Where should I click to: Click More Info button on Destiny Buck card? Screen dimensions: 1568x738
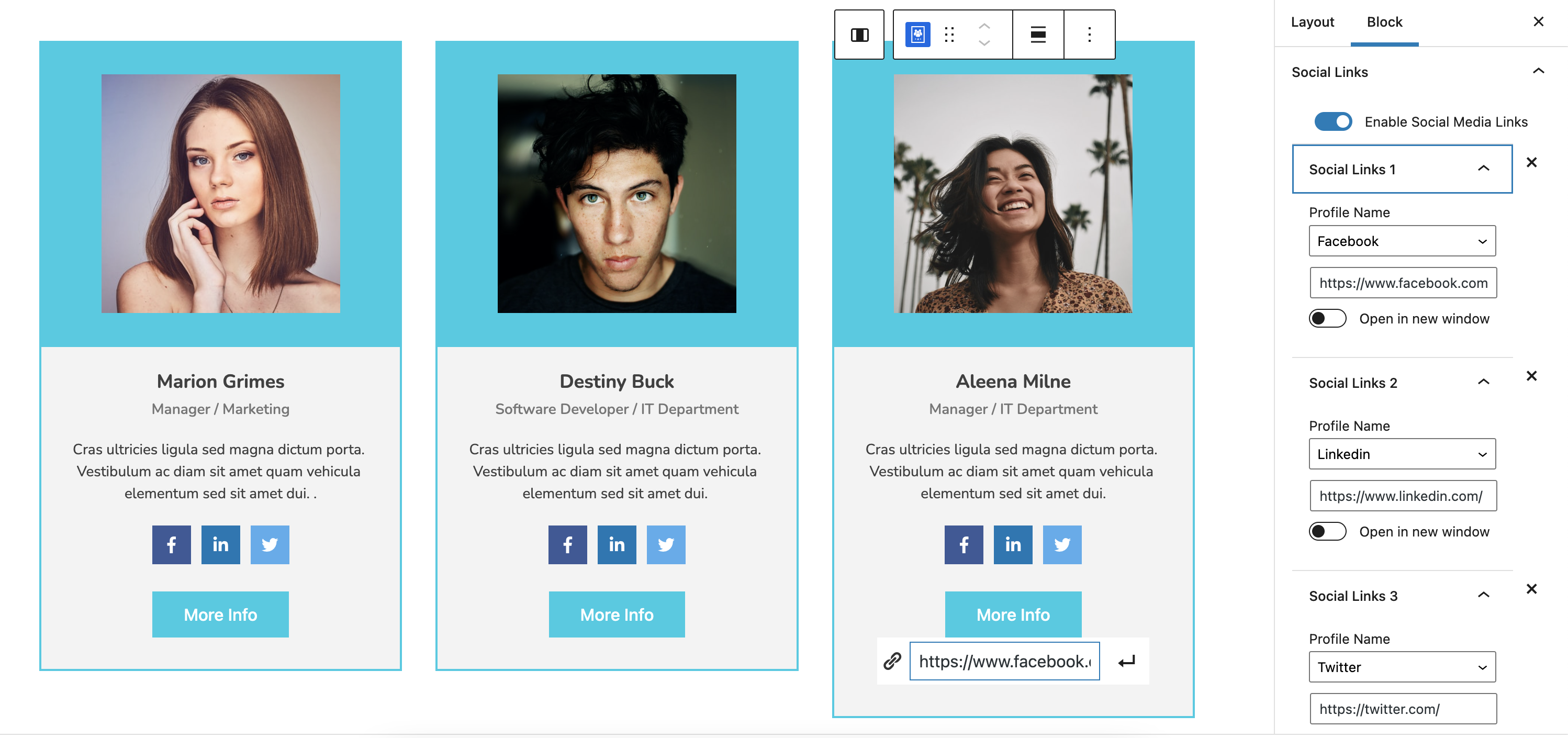point(617,613)
